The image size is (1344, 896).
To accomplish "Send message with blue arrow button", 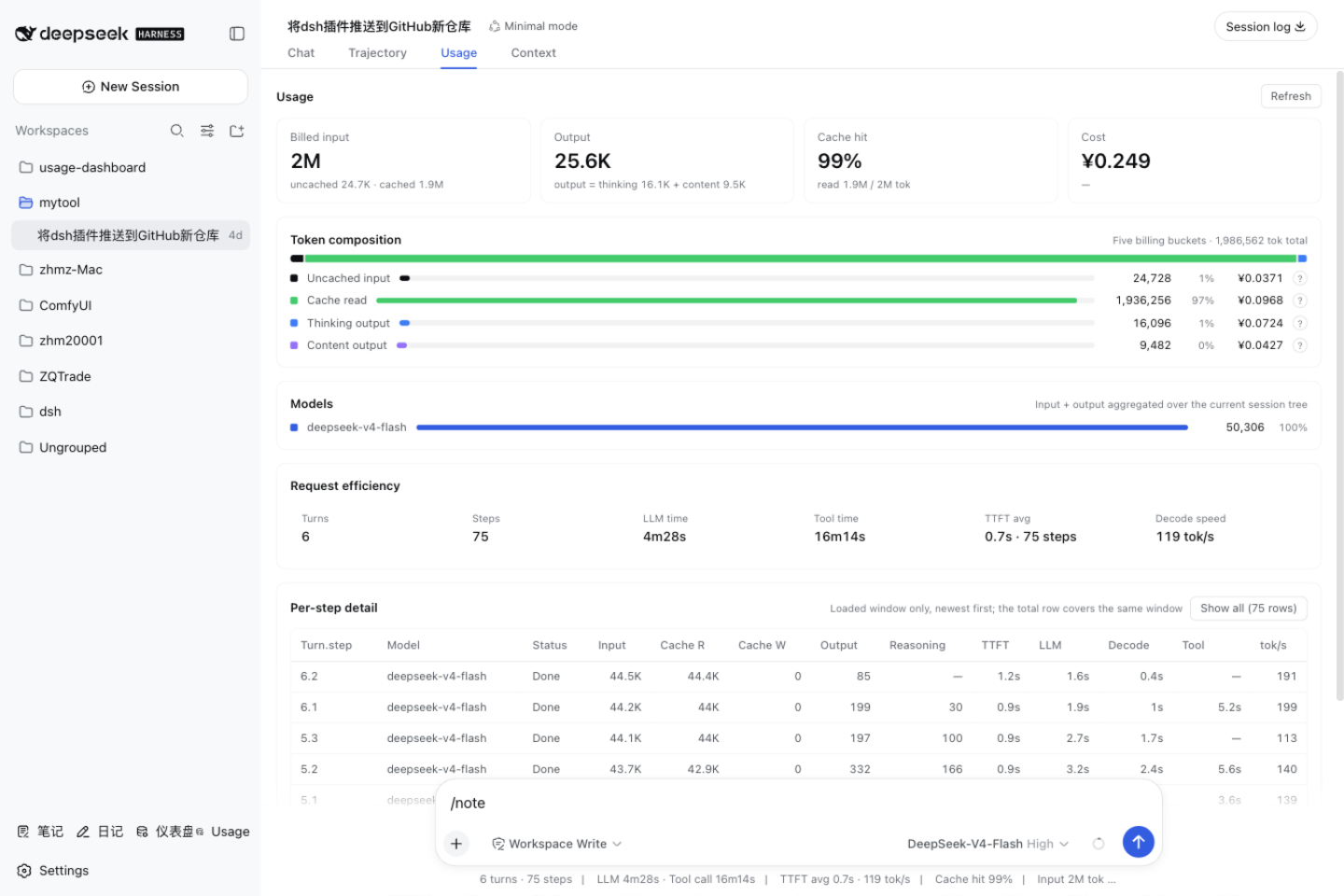I will [1138, 842].
